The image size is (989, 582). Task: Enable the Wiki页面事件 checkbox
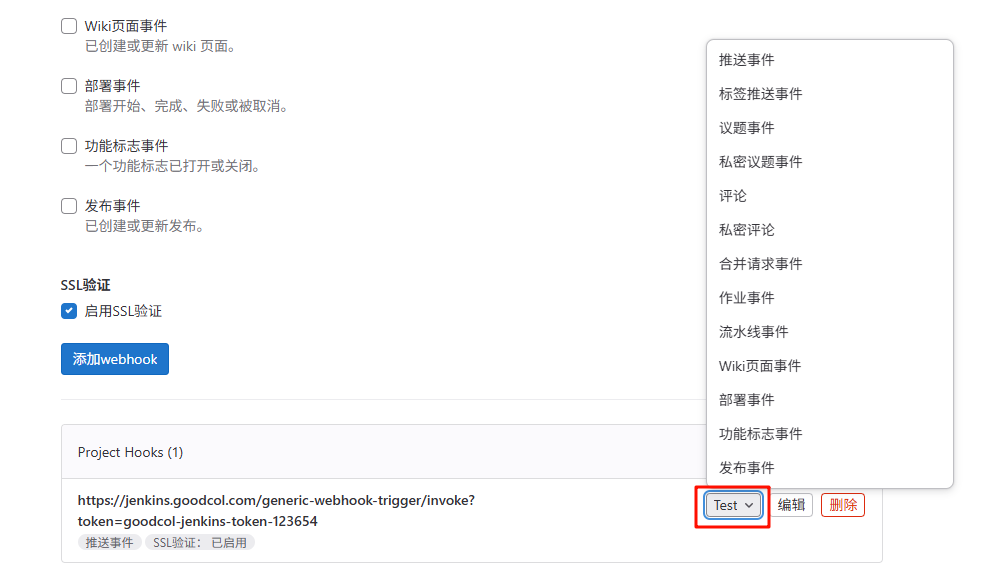69,26
